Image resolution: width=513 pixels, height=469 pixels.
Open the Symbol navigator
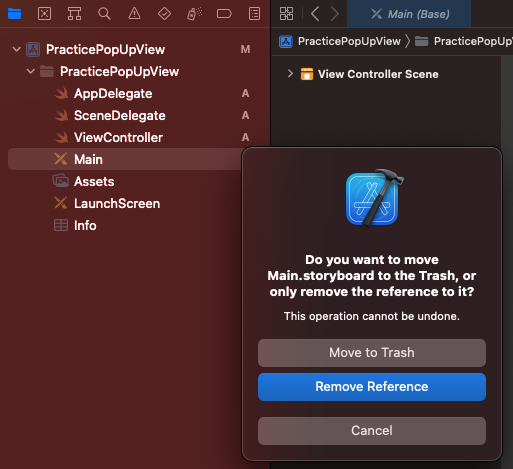tap(74, 14)
